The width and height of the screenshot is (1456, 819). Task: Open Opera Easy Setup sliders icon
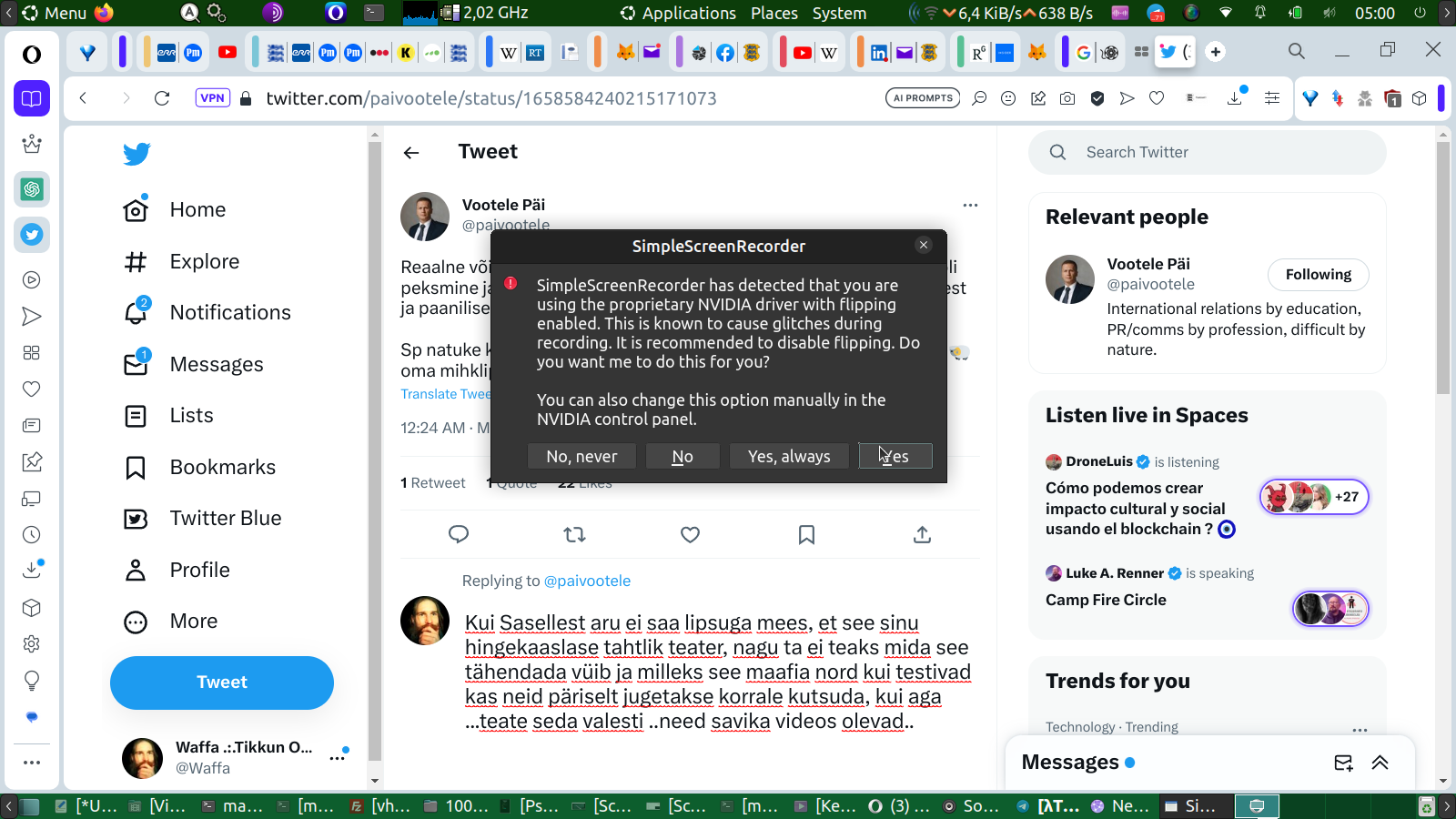tap(1272, 98)
